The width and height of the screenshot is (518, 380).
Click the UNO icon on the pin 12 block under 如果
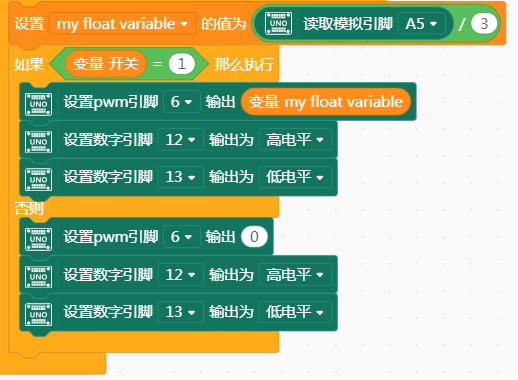(x=39, y=142)
